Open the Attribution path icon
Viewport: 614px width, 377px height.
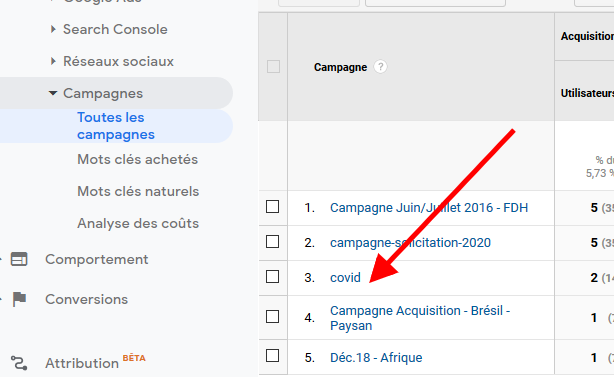[x=19, y=363]
